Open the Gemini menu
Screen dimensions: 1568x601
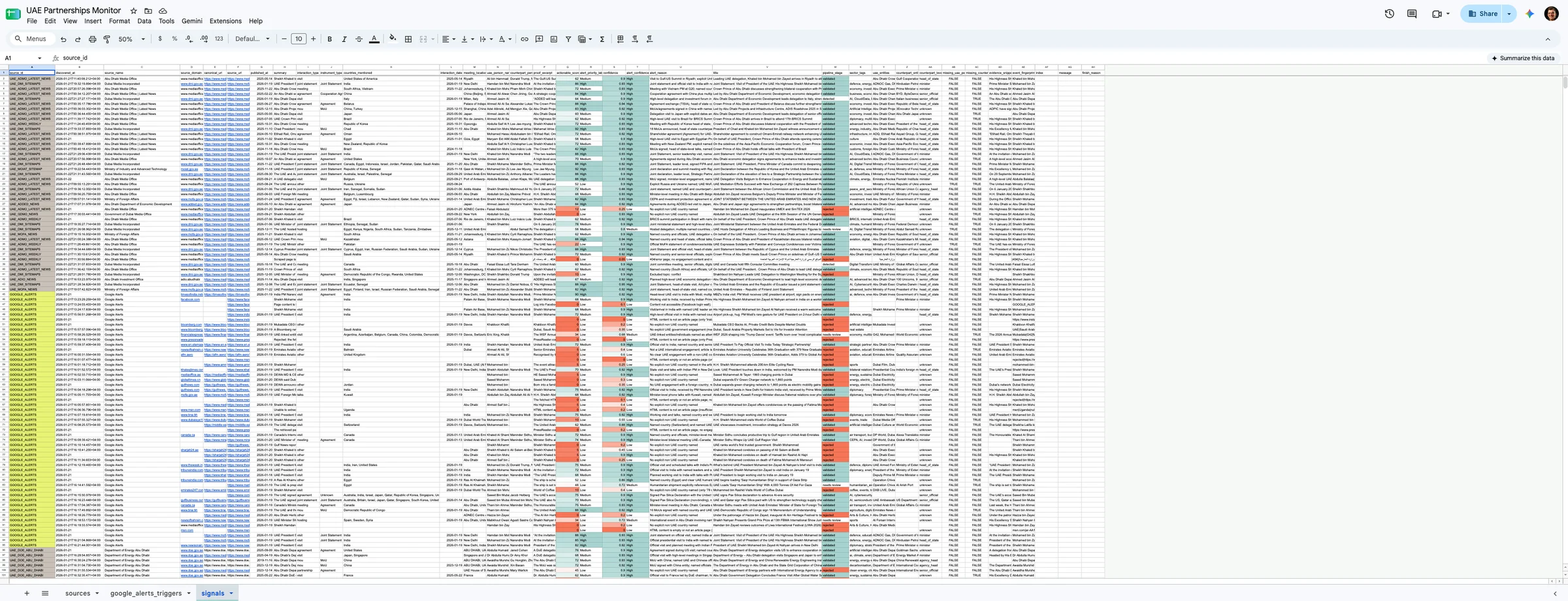[x=191, y=21]
